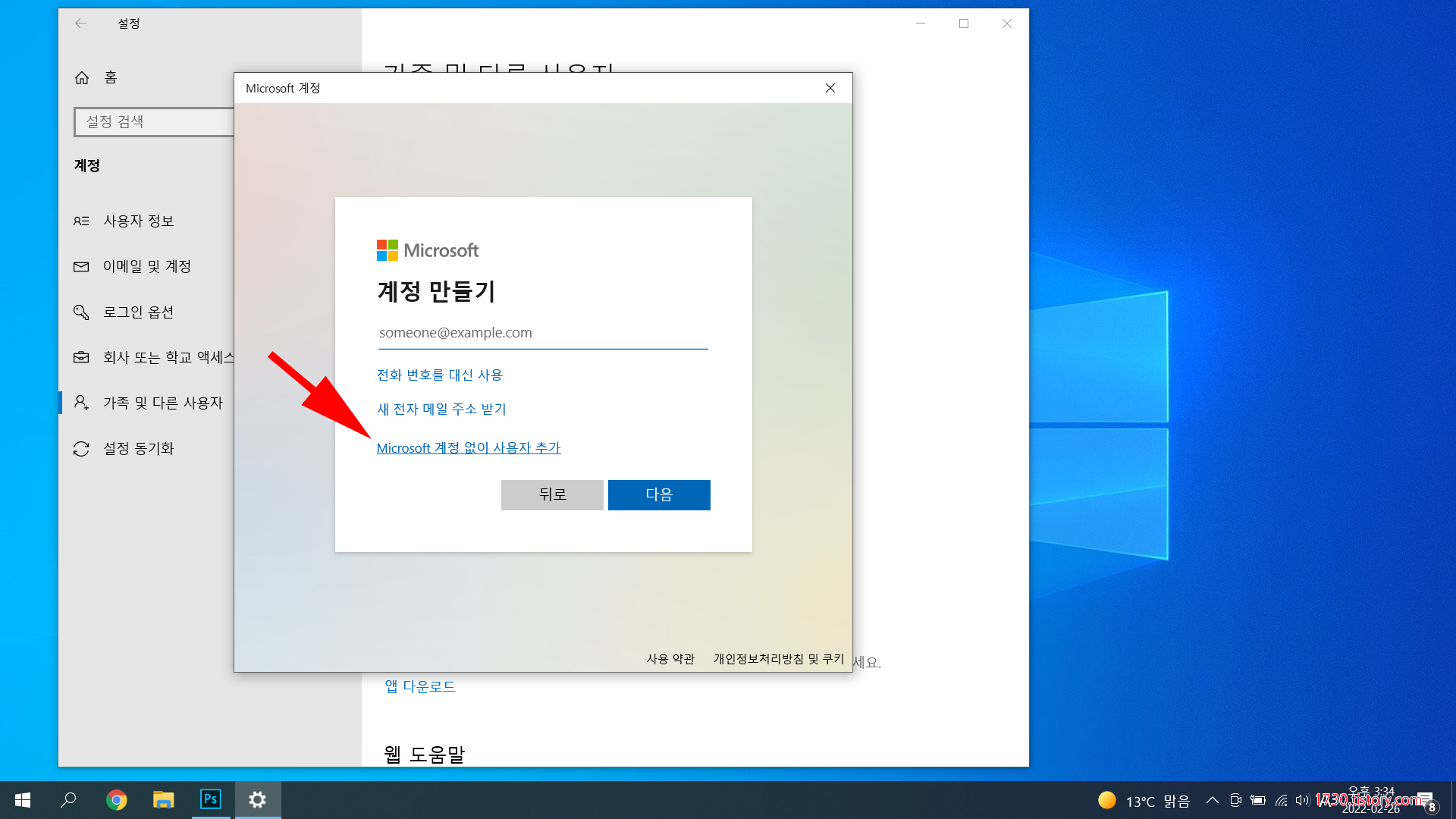Screen dimensions: 1456x819
Task: Click 새 전자 메일 주소 받기 link
Action: 441,409
